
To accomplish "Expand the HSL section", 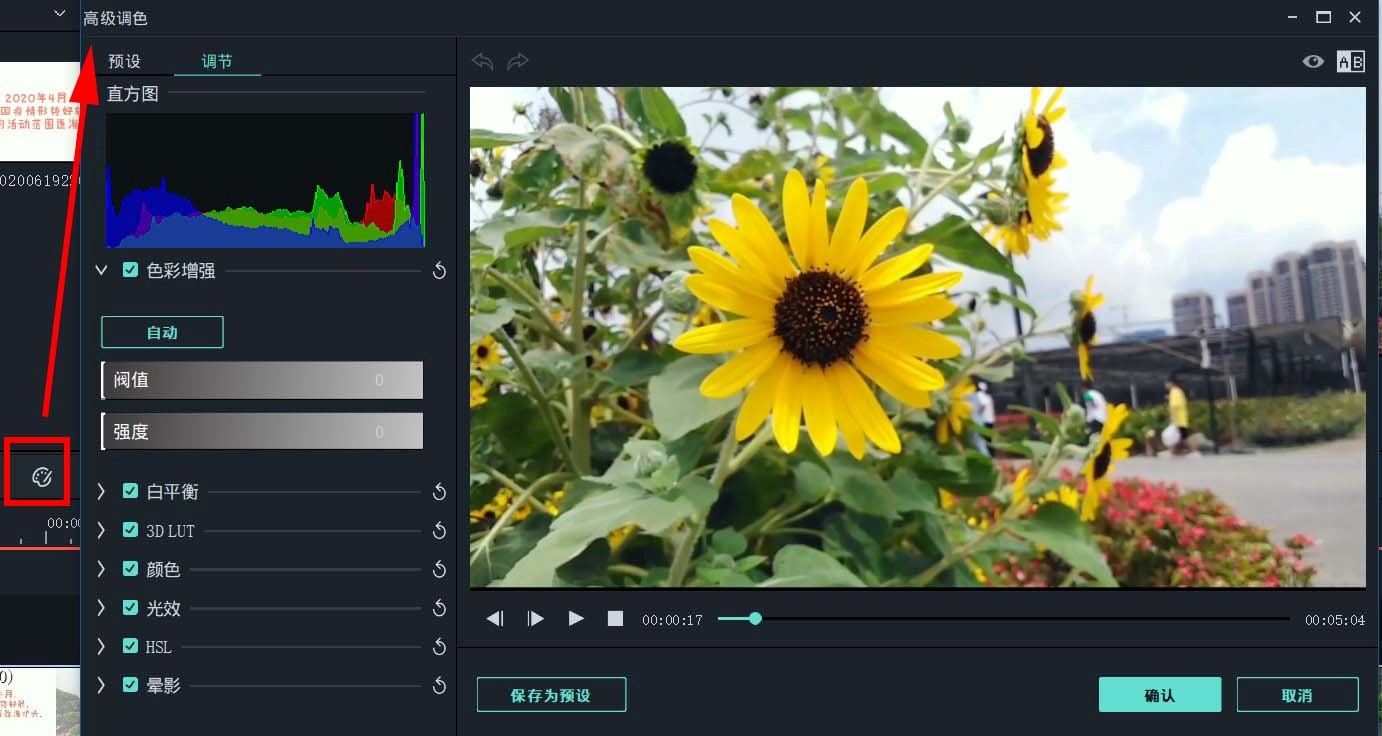I will (x=101, y=647).
